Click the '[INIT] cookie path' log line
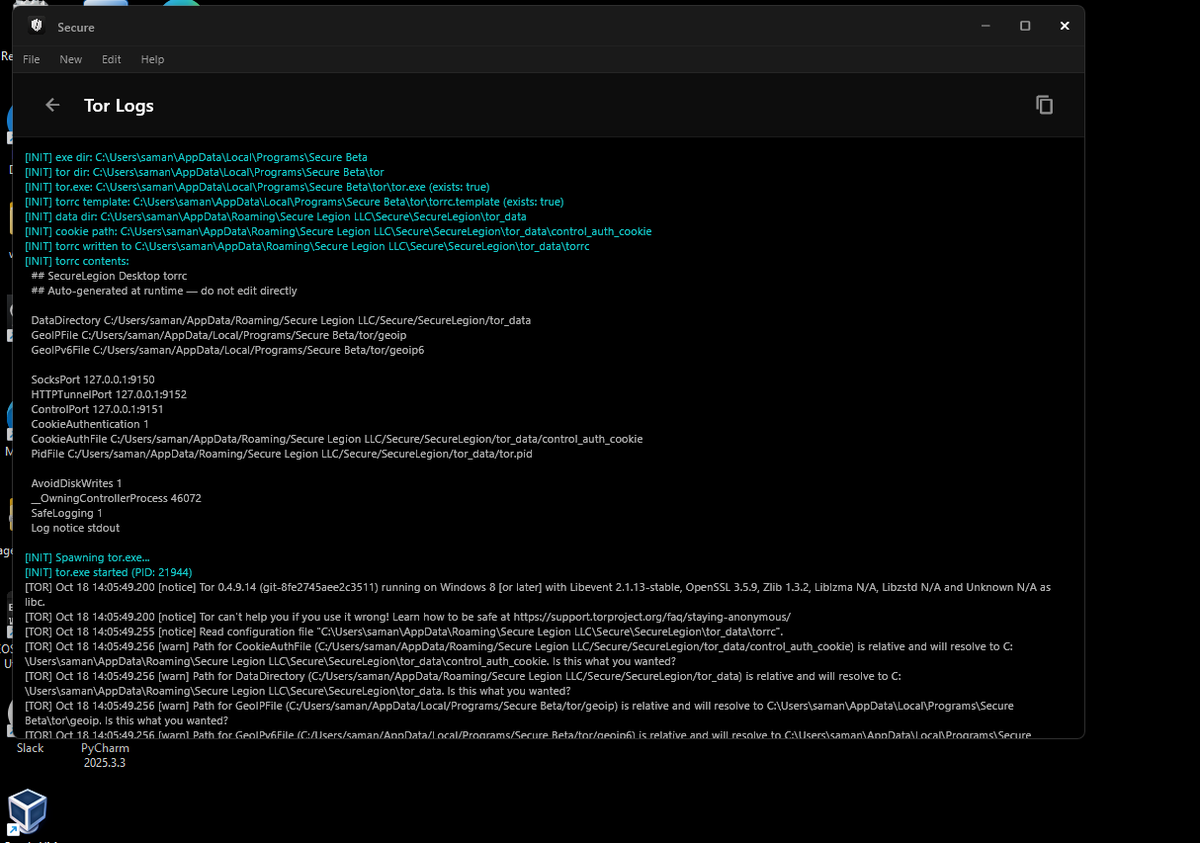 coord(338,231)
